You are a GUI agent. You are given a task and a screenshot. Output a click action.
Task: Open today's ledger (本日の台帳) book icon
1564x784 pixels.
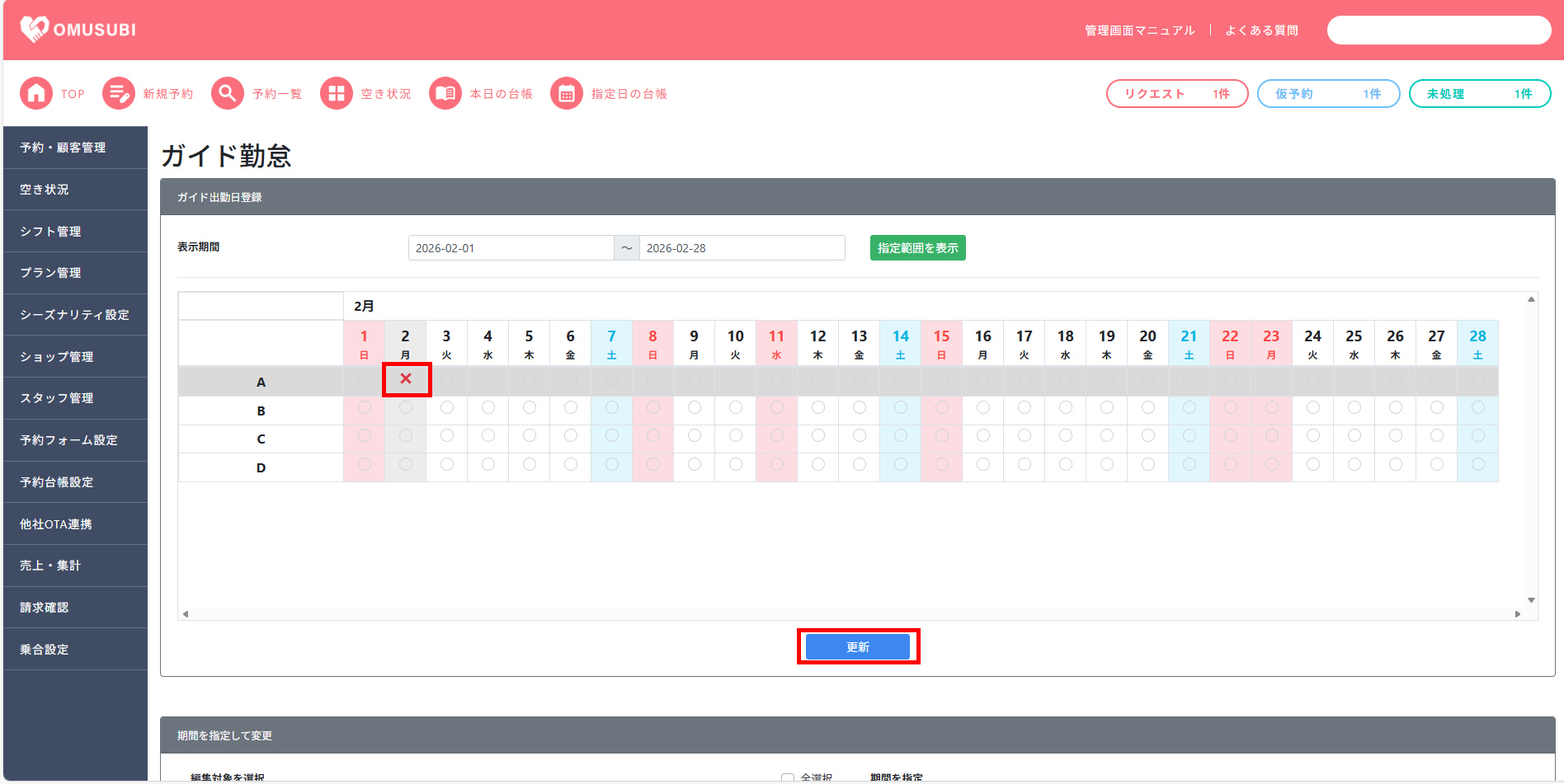[445, 94]
